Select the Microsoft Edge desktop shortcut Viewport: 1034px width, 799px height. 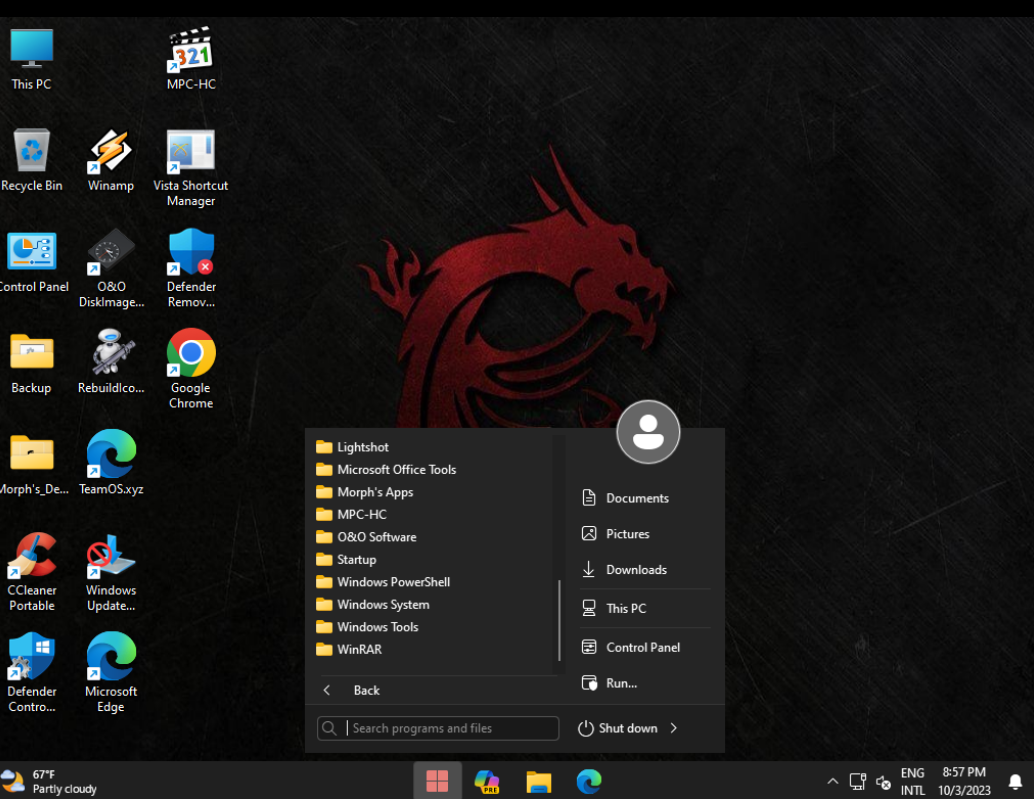[111, 673]
